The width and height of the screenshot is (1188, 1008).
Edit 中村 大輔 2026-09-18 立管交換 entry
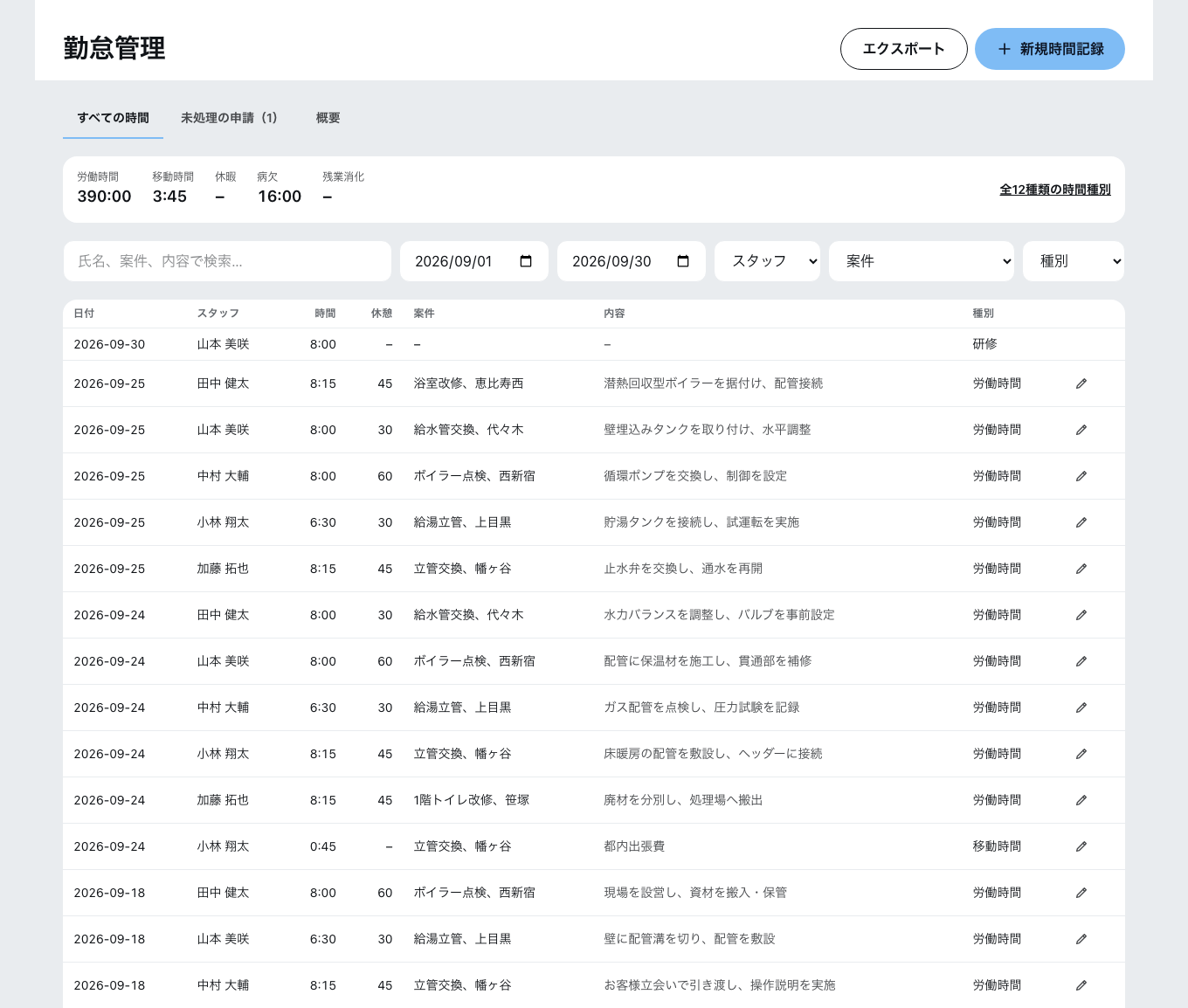tap(1081, 985)
